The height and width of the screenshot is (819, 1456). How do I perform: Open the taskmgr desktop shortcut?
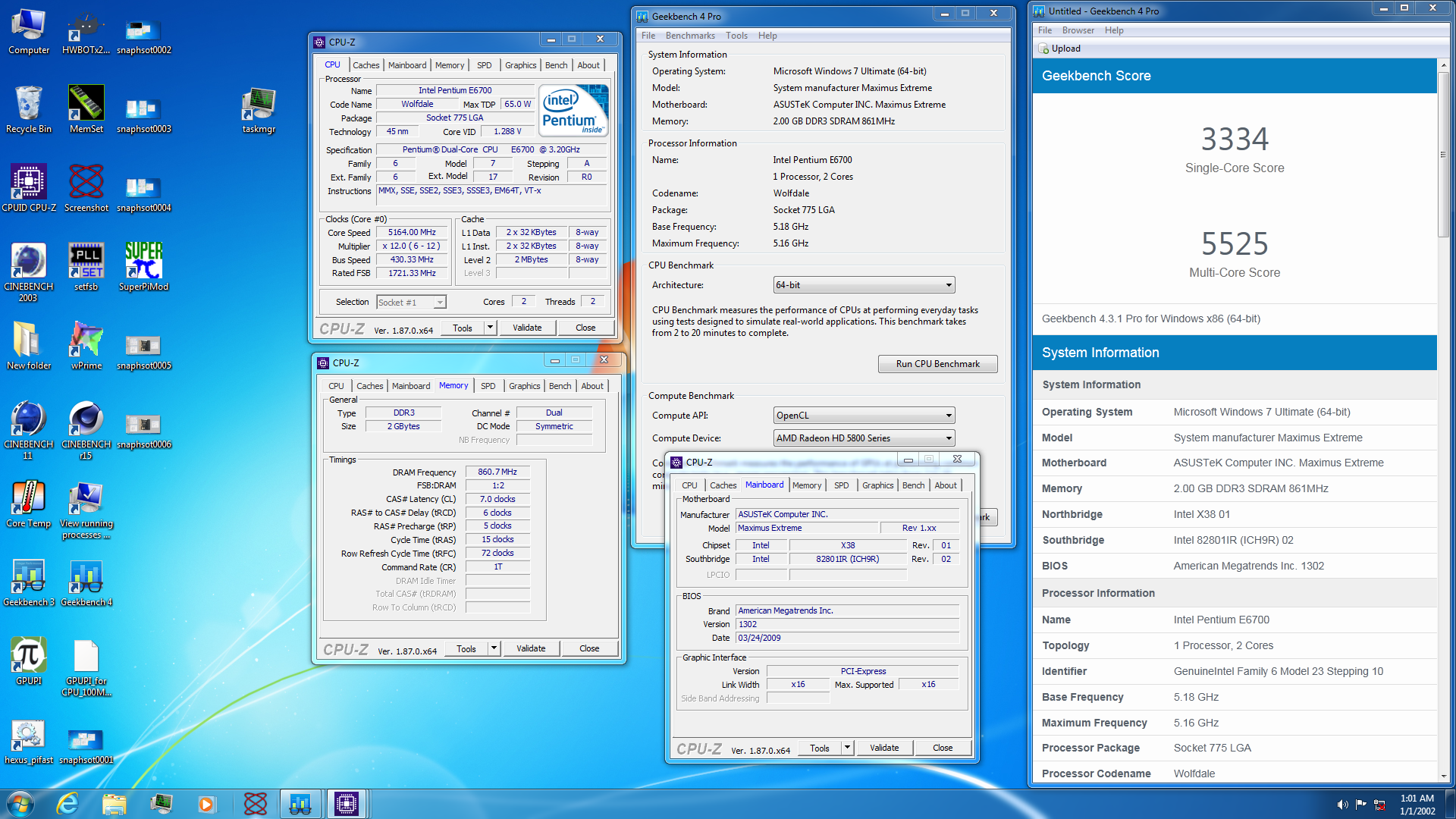point(259,111)
